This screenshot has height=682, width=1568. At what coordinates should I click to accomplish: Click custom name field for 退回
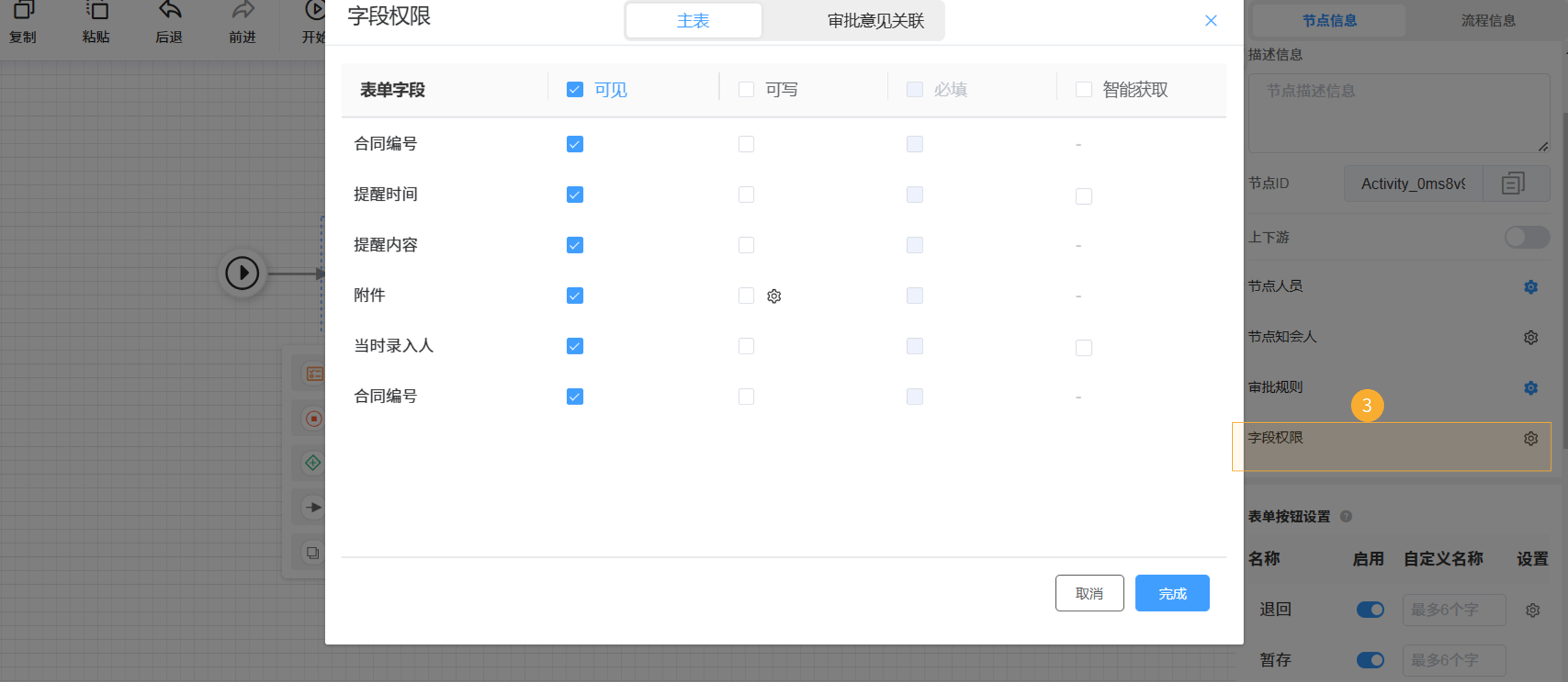point(1454,610)
